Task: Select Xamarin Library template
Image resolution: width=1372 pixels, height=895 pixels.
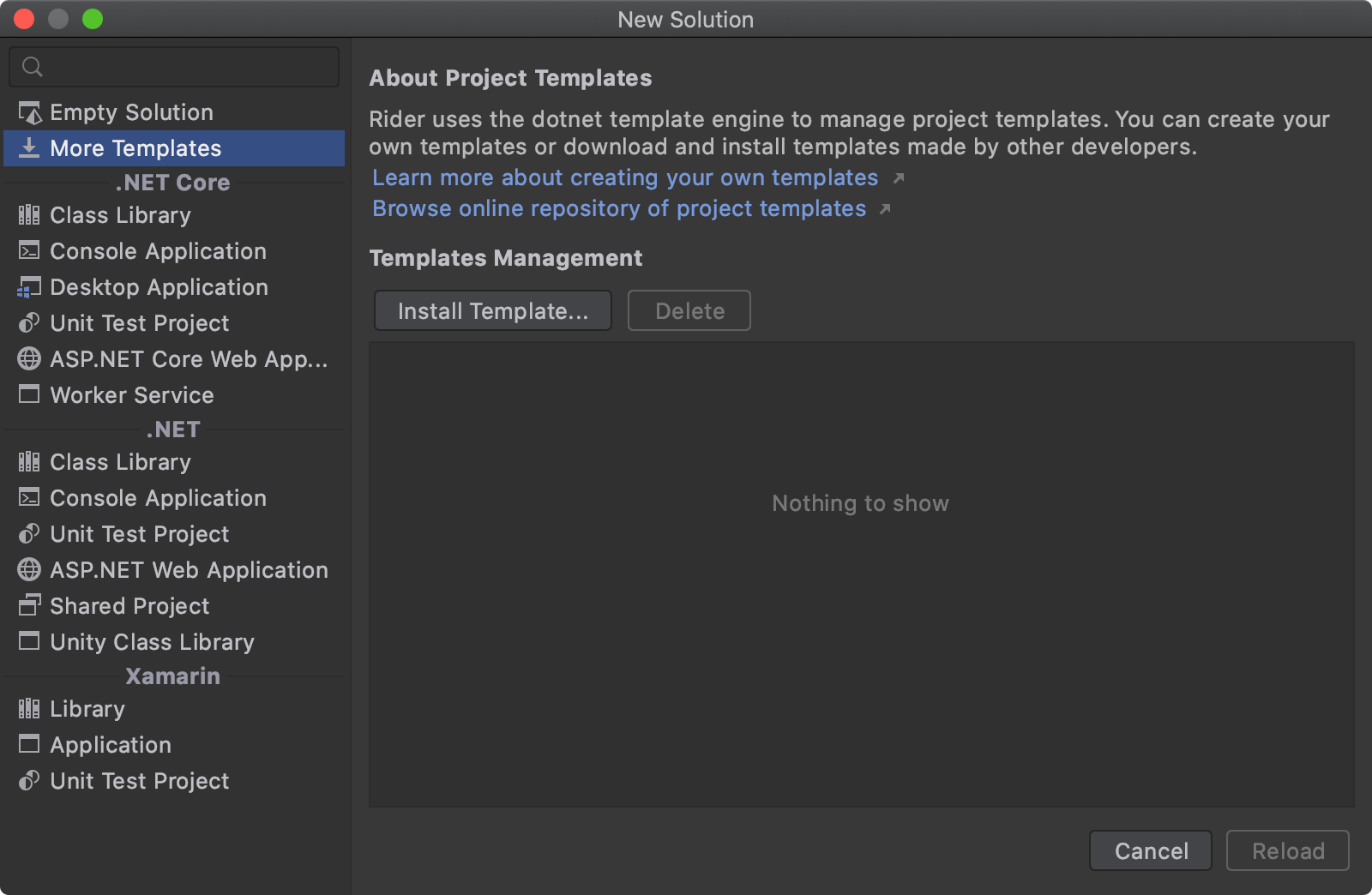Action: tap(174, 709)
